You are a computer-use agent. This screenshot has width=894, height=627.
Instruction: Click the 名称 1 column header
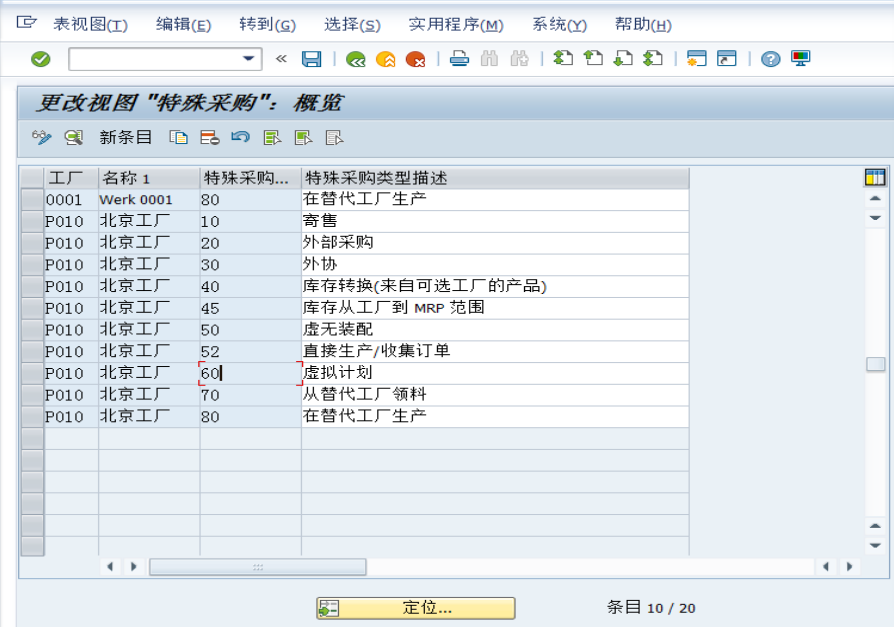(149, 178)
